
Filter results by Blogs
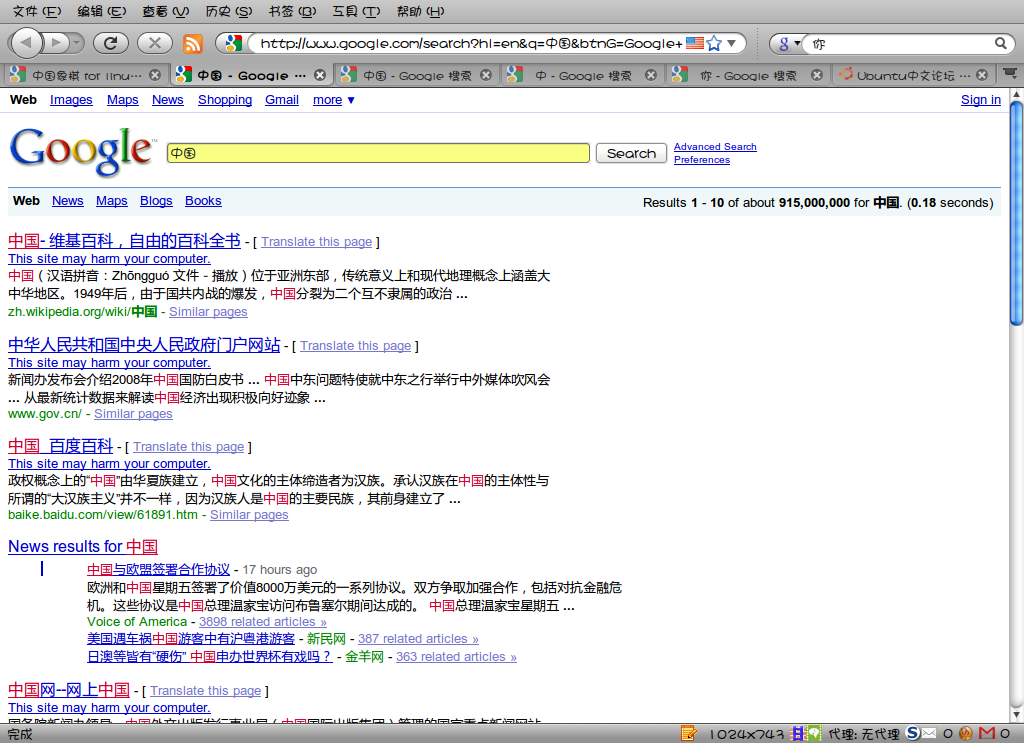click(156, 201)
